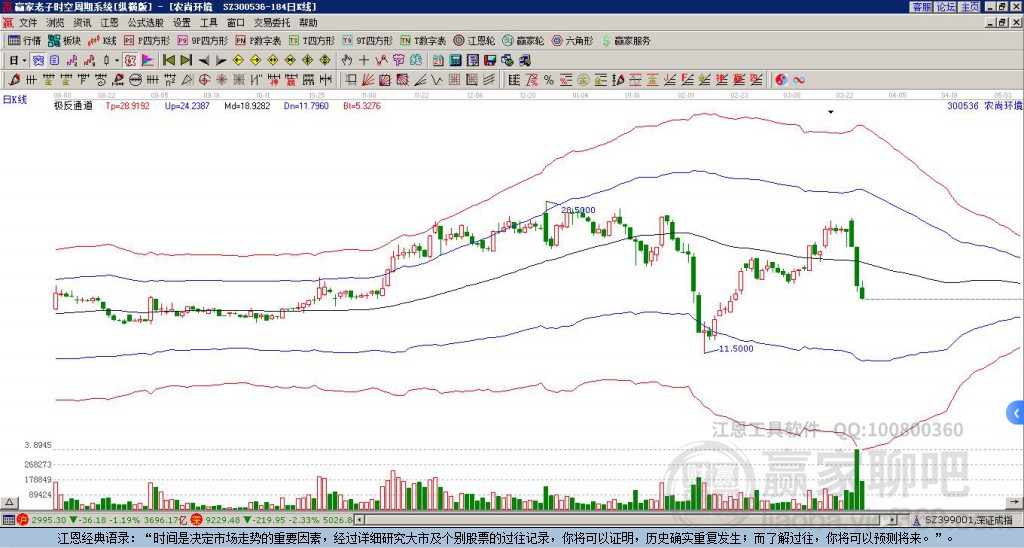This screenshot has height=548, width=1024.
Task: Select the crosshair plus tool
Action: pyautogui.click(x=364, y=61)
